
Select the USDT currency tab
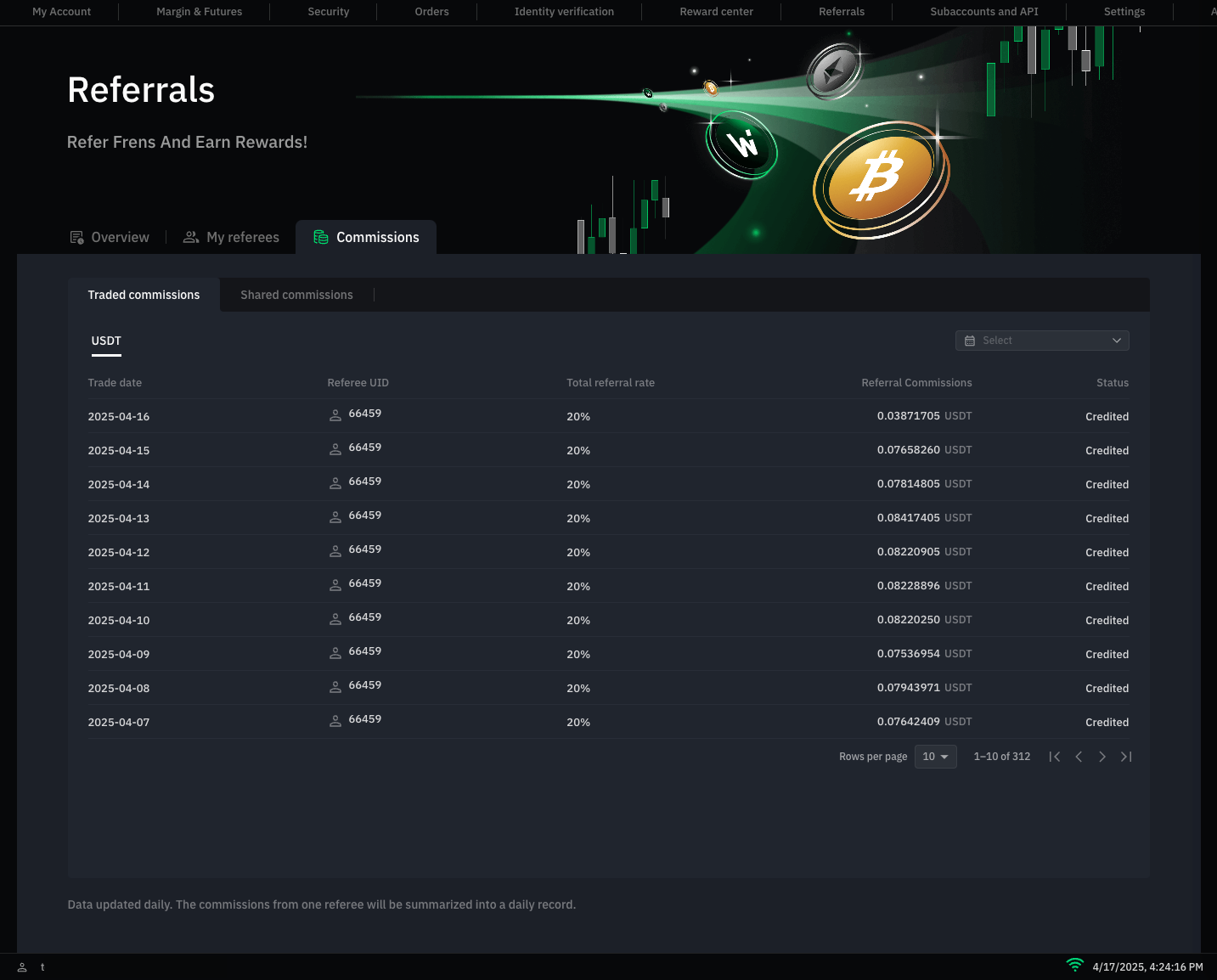tap(106, 341)
